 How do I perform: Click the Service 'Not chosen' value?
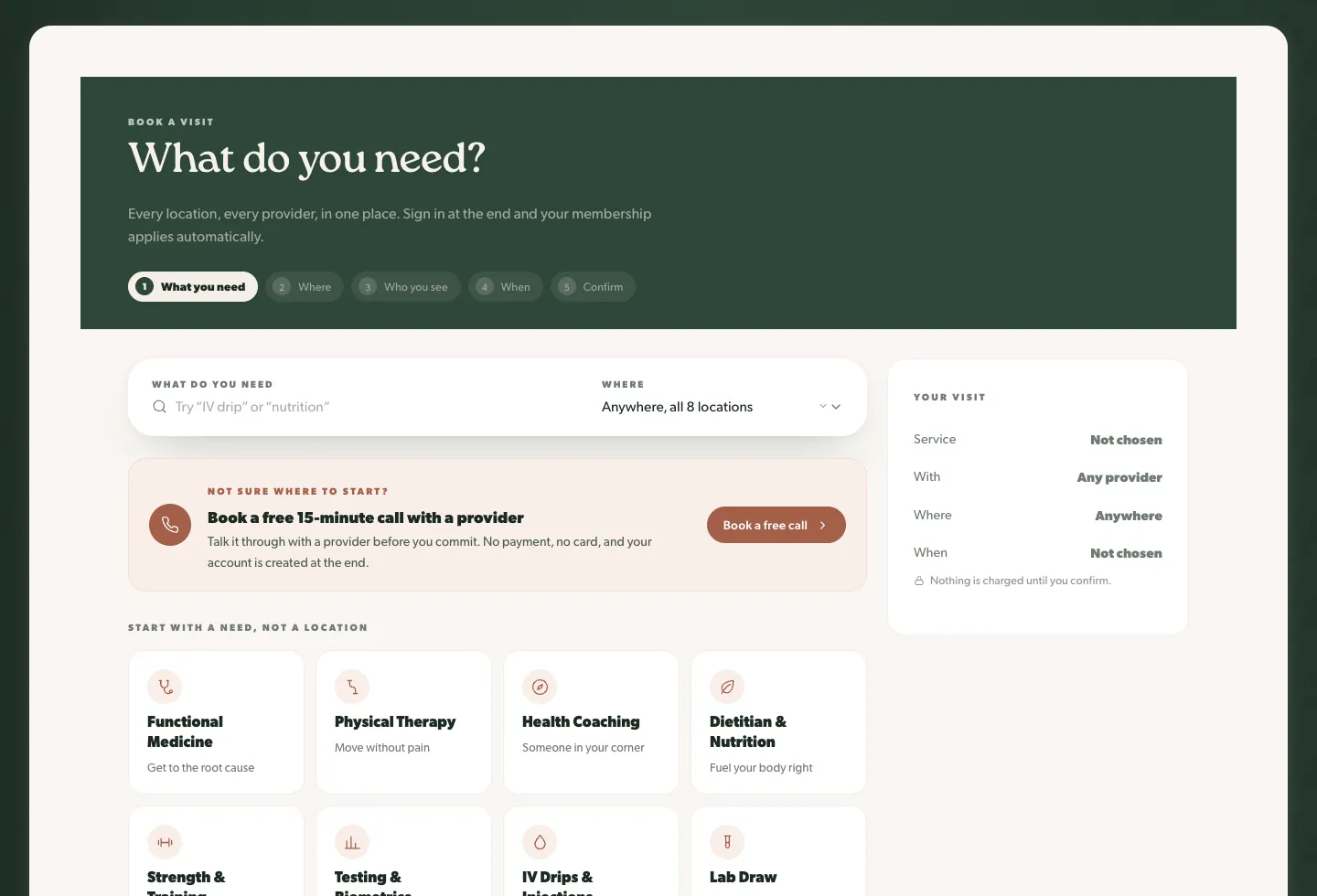[x=1126, y=440]
